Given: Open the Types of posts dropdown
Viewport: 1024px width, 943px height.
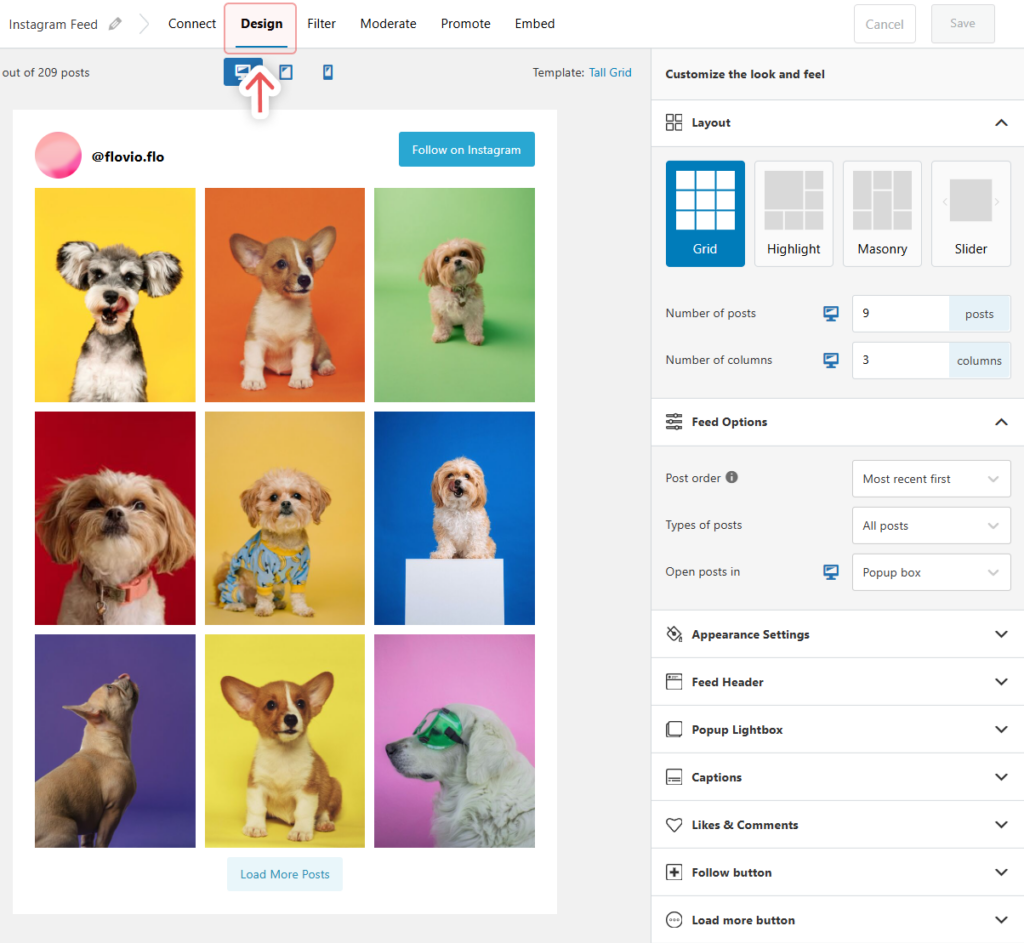Looking at the screenshot, I should 930,525.
